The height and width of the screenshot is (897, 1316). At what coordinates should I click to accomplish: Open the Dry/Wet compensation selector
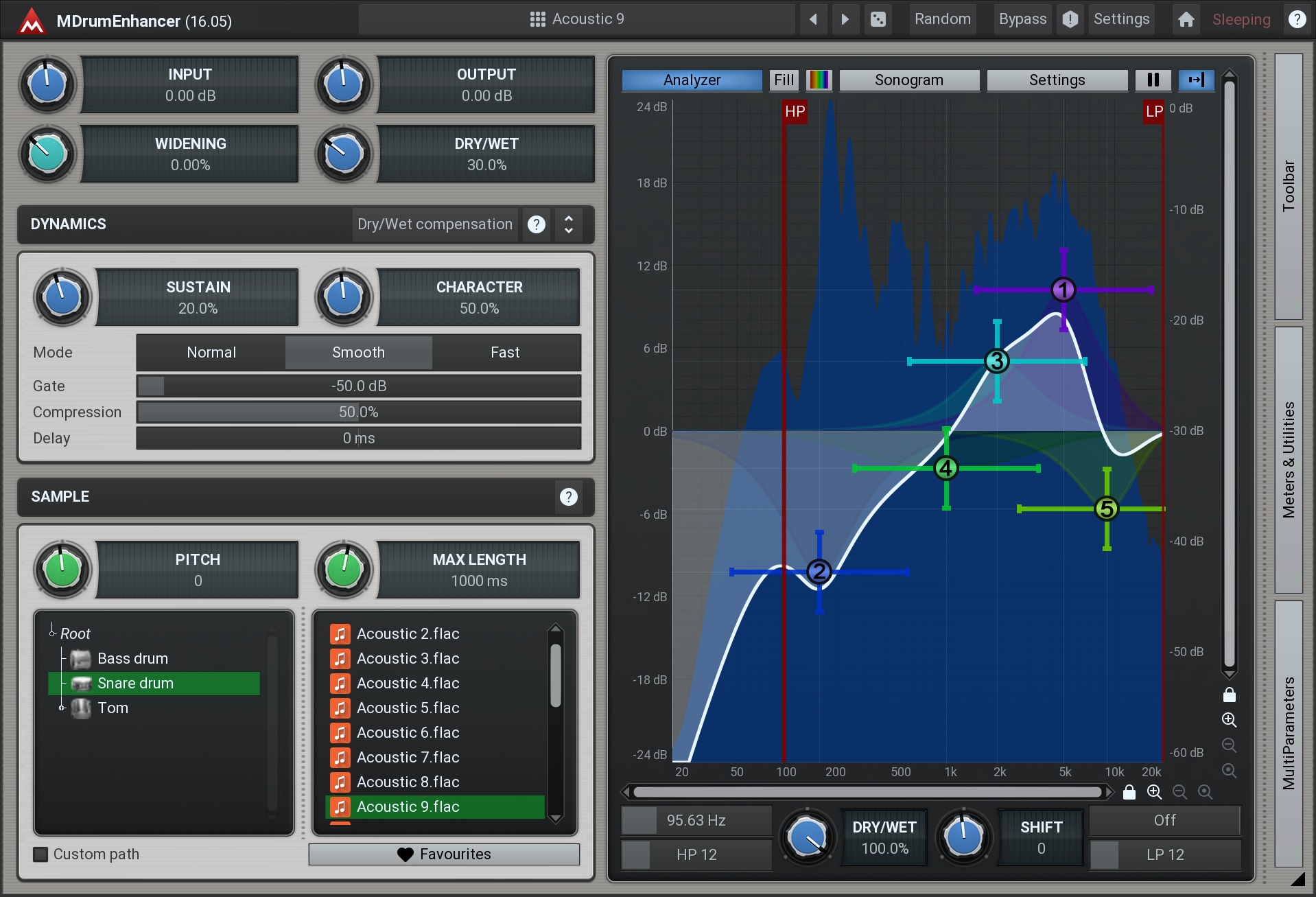tap(435, 224)
